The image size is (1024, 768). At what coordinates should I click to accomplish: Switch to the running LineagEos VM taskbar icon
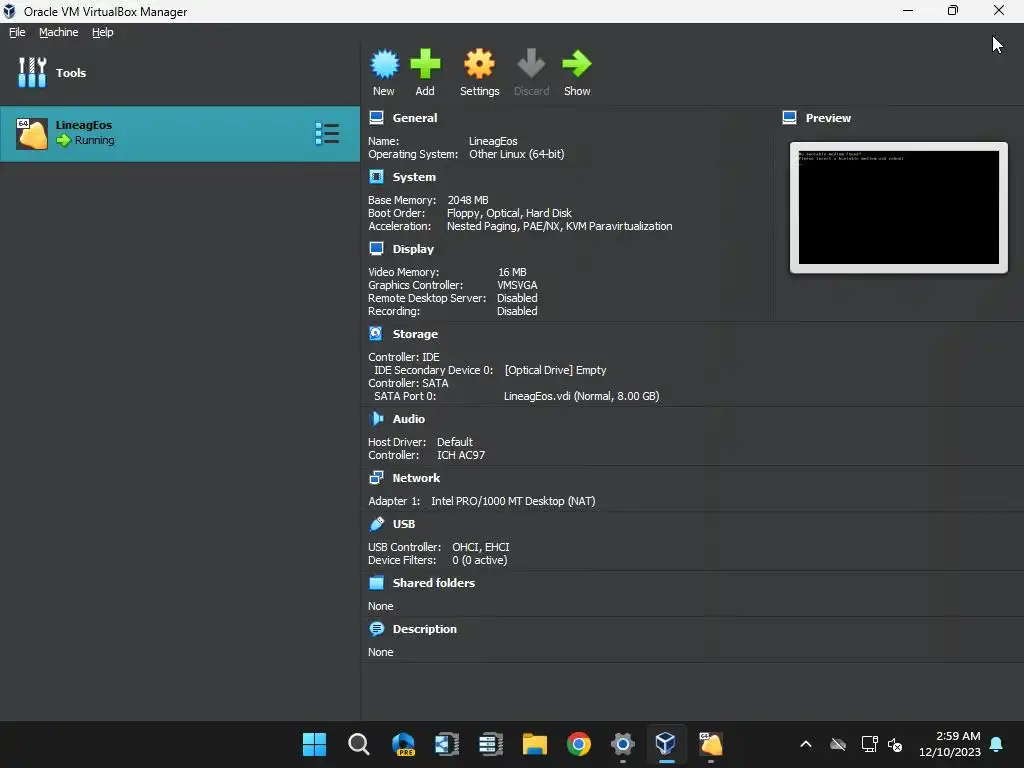coord(711,744)
